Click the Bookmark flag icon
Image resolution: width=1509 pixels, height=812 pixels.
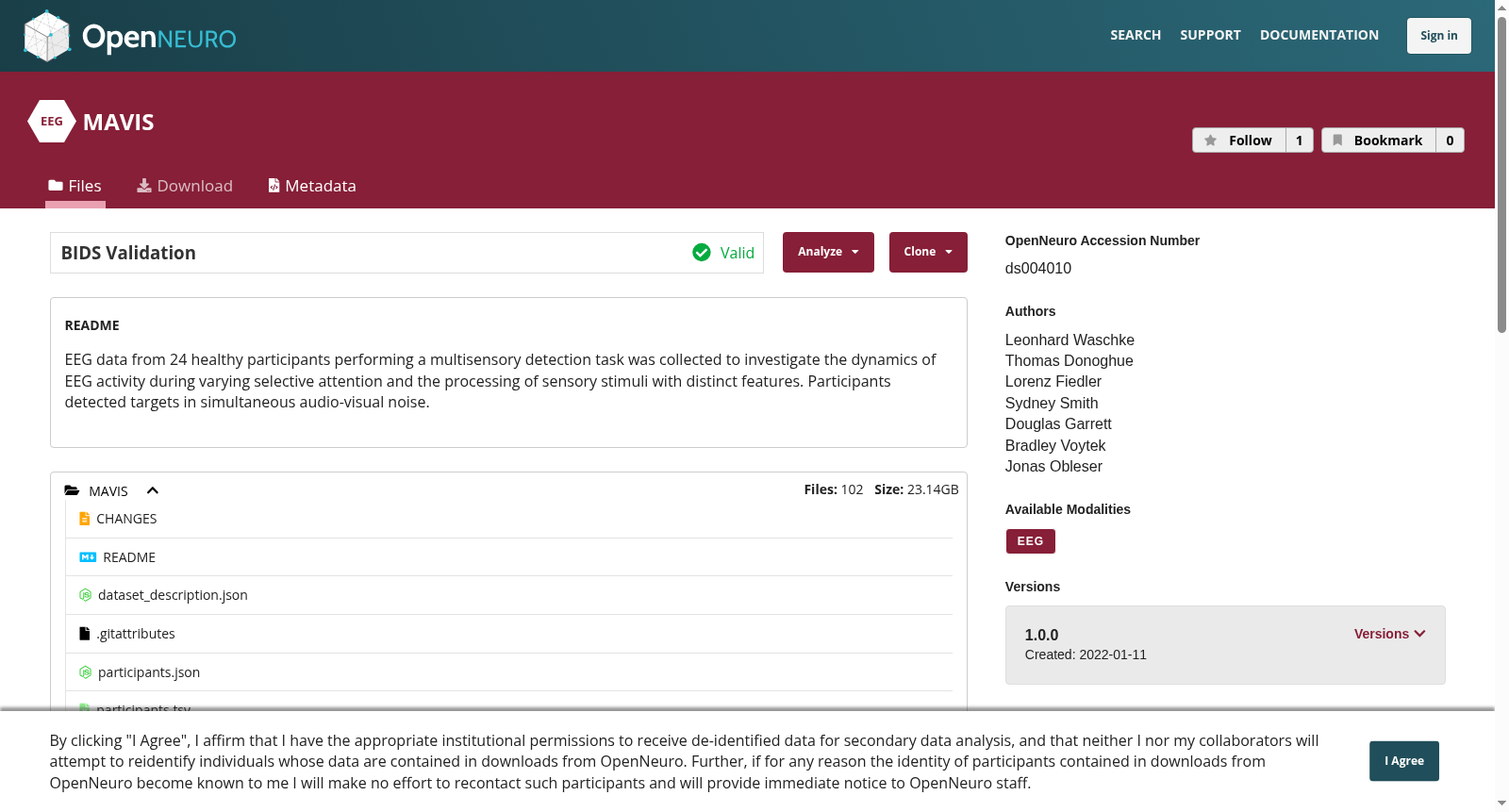(x=1337, y=141)
